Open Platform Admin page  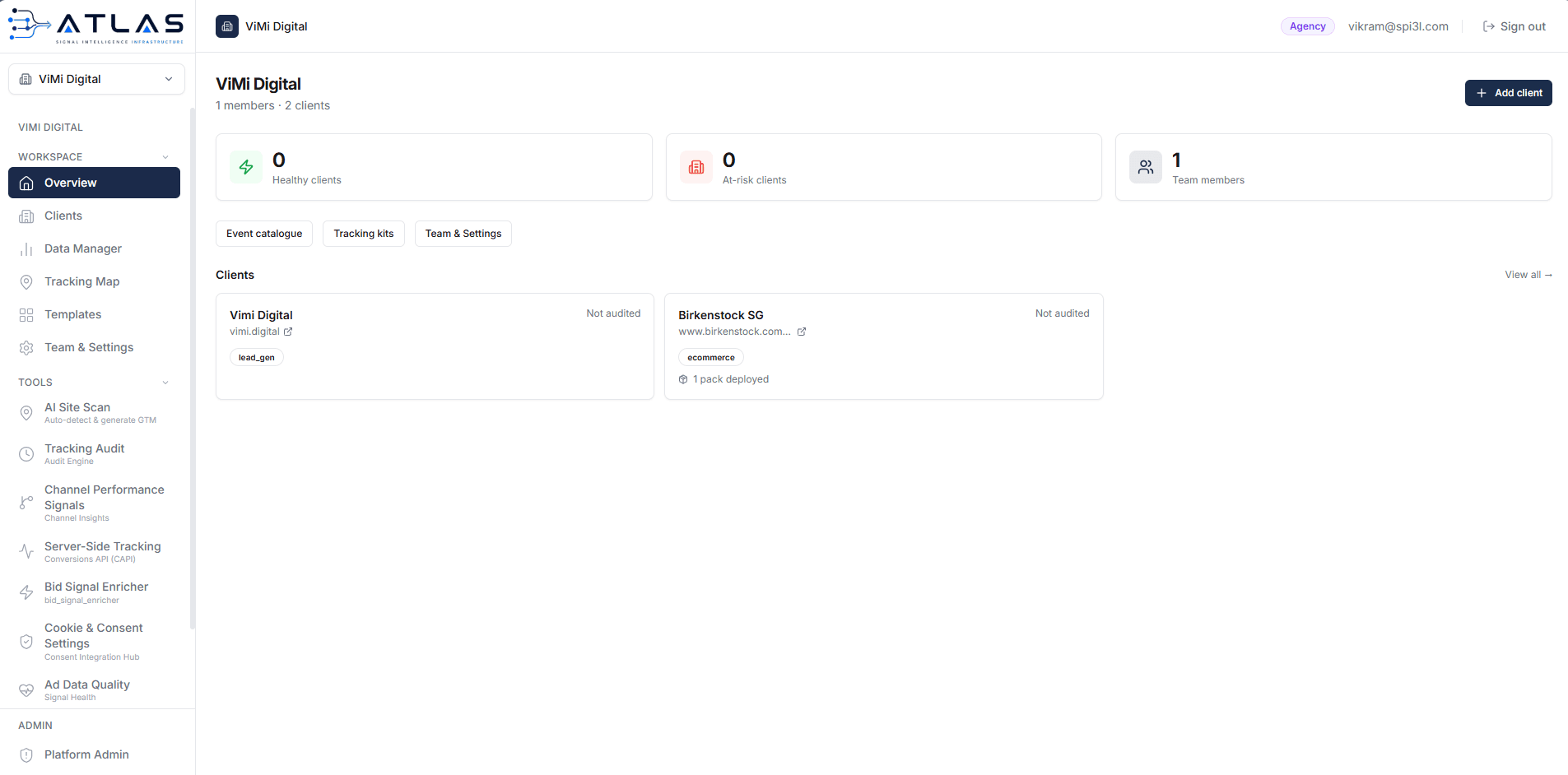pos(94,754)
